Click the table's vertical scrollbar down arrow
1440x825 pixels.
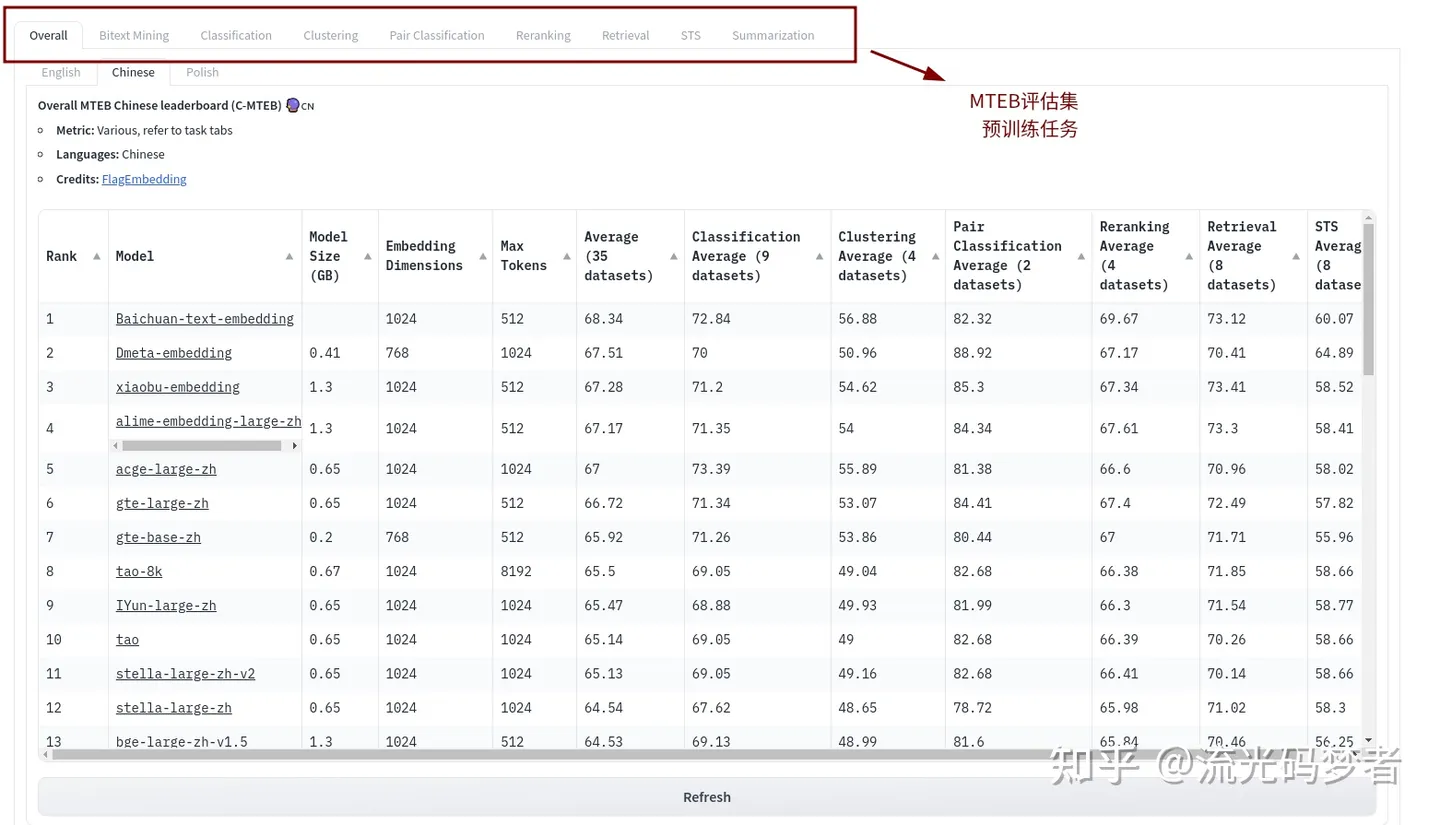(x=1369, y=740)
